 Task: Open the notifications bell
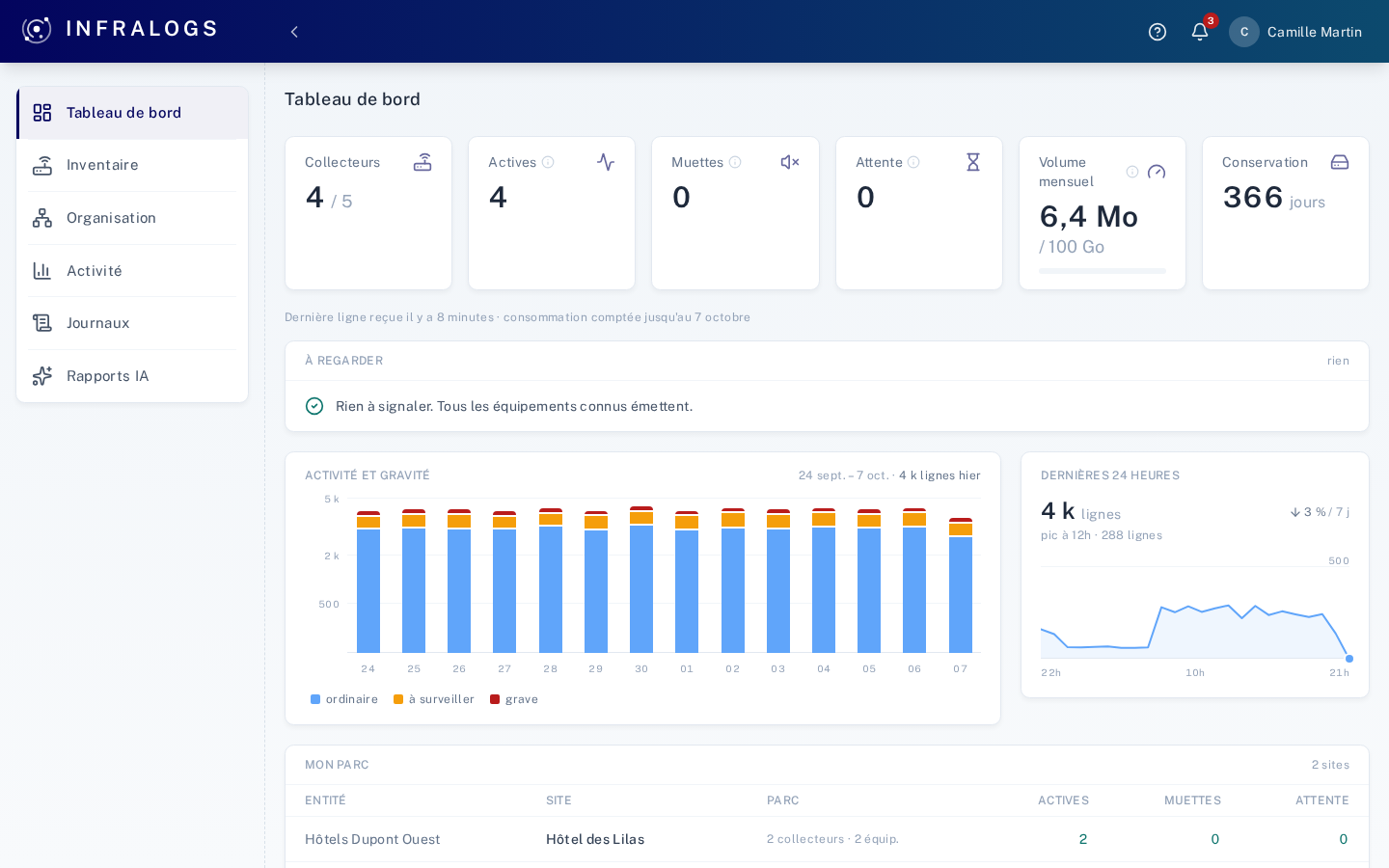1200,32
